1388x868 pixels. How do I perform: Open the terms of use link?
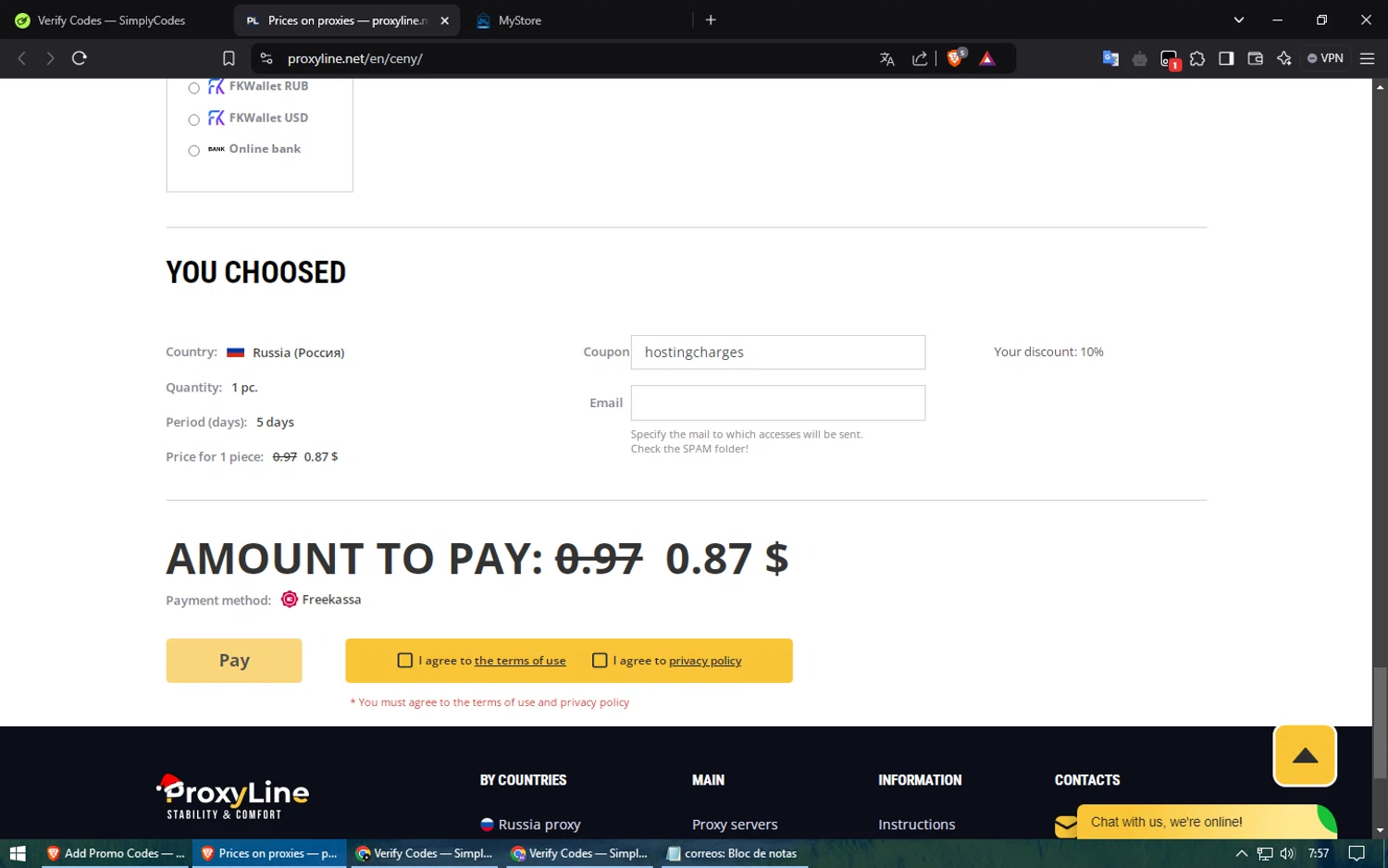pyautogui.click(x=520, y=661)
